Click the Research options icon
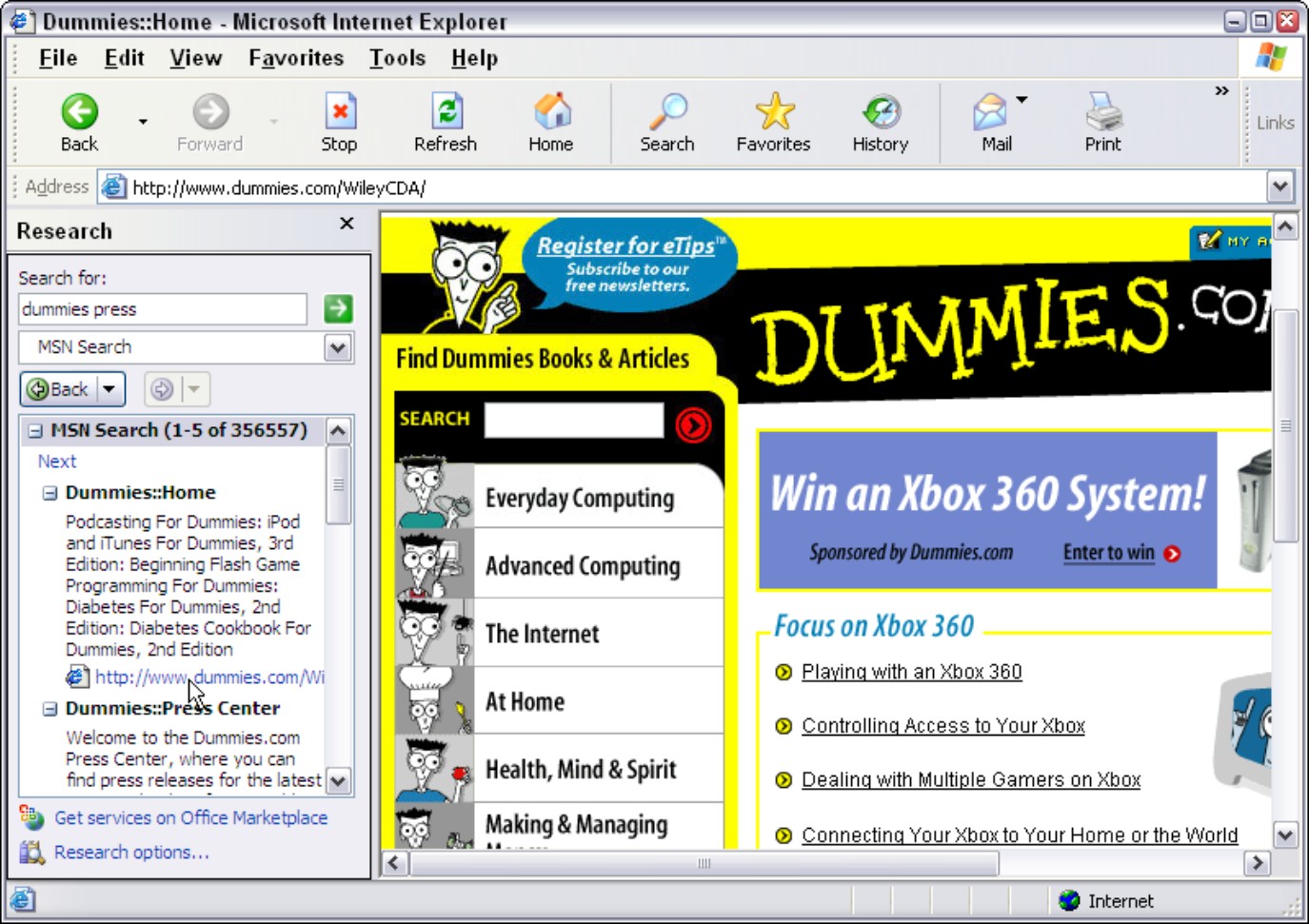 pyautogui.click(x=31, y=852)
